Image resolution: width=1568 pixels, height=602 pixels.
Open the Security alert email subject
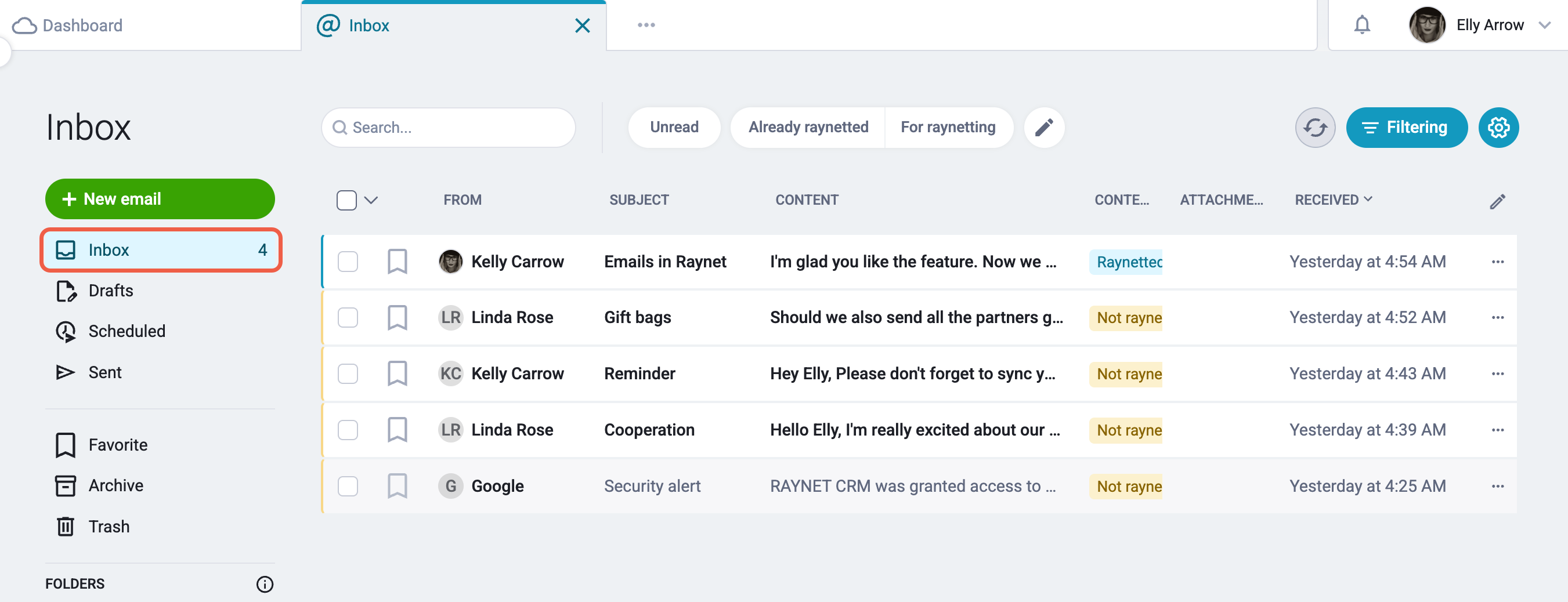[x=652, y=487]
